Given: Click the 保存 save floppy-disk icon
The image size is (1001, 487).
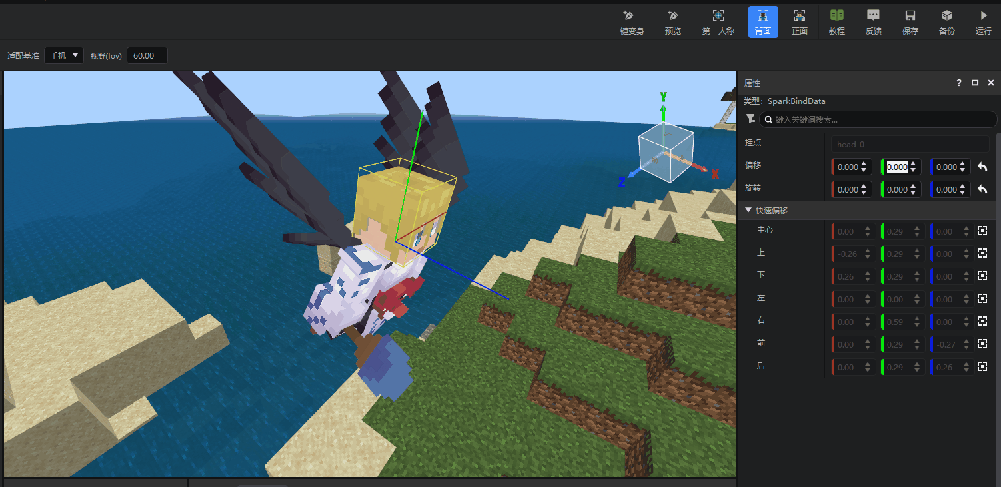Looking at the screenshot, I should pyautogui.click(x=910, y=22).
